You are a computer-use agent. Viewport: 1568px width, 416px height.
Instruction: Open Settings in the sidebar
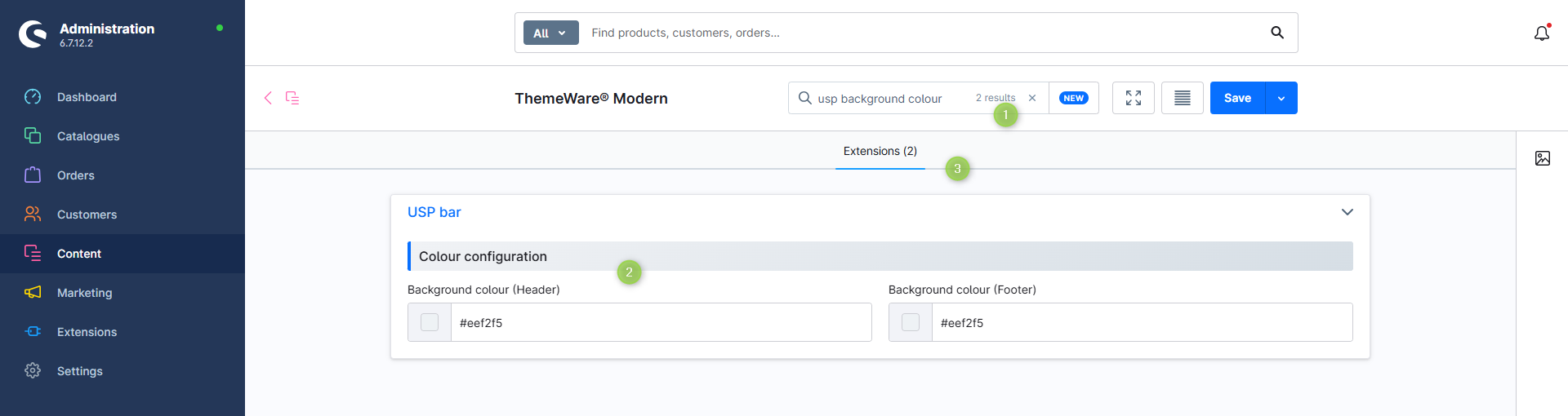pos(122,371)
